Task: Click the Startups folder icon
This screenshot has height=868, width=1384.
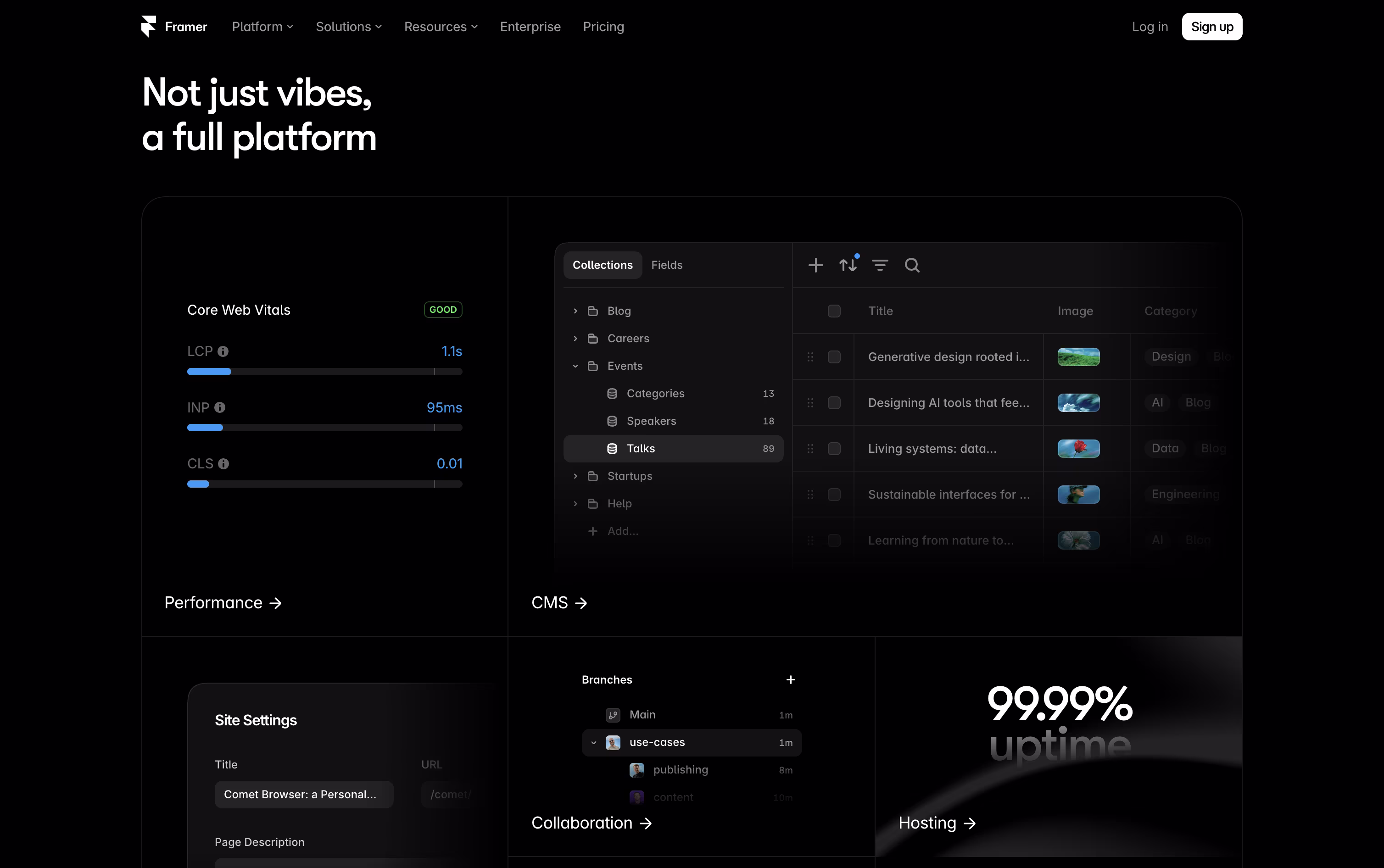Action: [593, 476]
